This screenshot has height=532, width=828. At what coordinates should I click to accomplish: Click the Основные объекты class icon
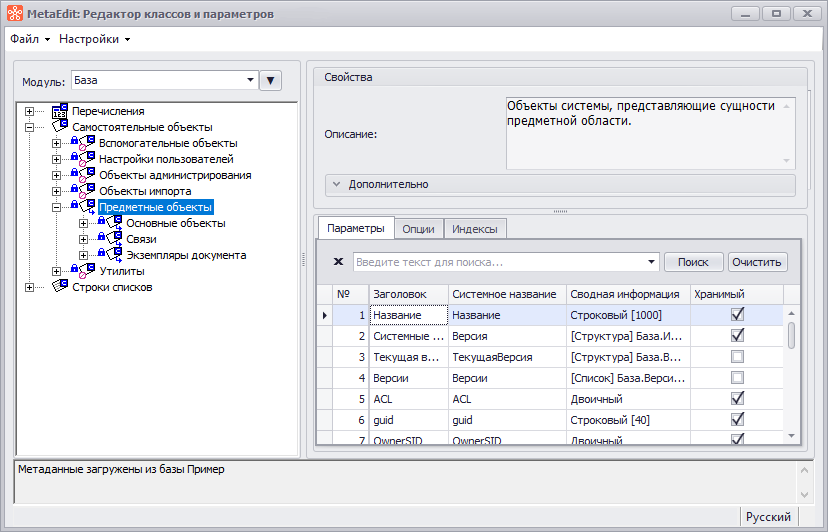(x=112, y=223)
